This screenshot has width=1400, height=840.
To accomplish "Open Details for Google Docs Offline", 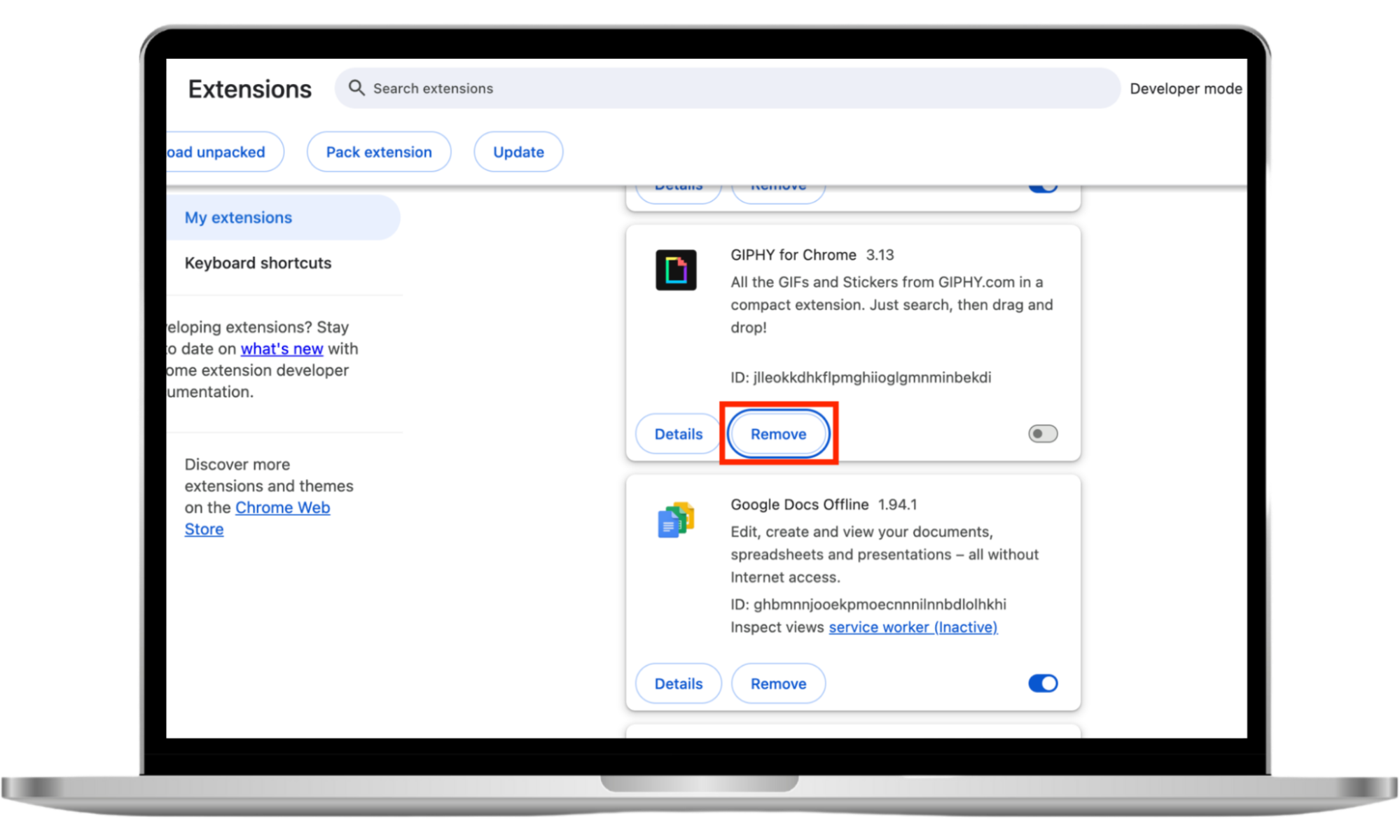I will pyautogui.click(x=678, y=683).
